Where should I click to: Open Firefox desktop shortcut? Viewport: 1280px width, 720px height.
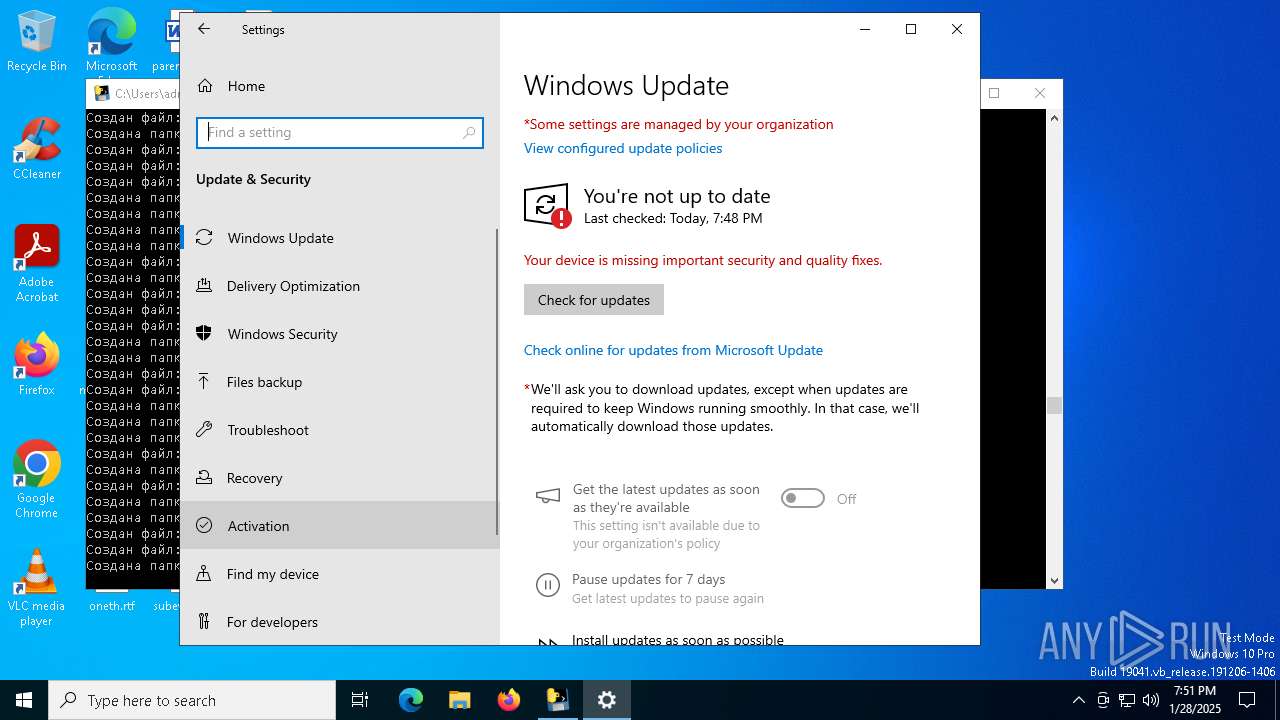(37, 365)
